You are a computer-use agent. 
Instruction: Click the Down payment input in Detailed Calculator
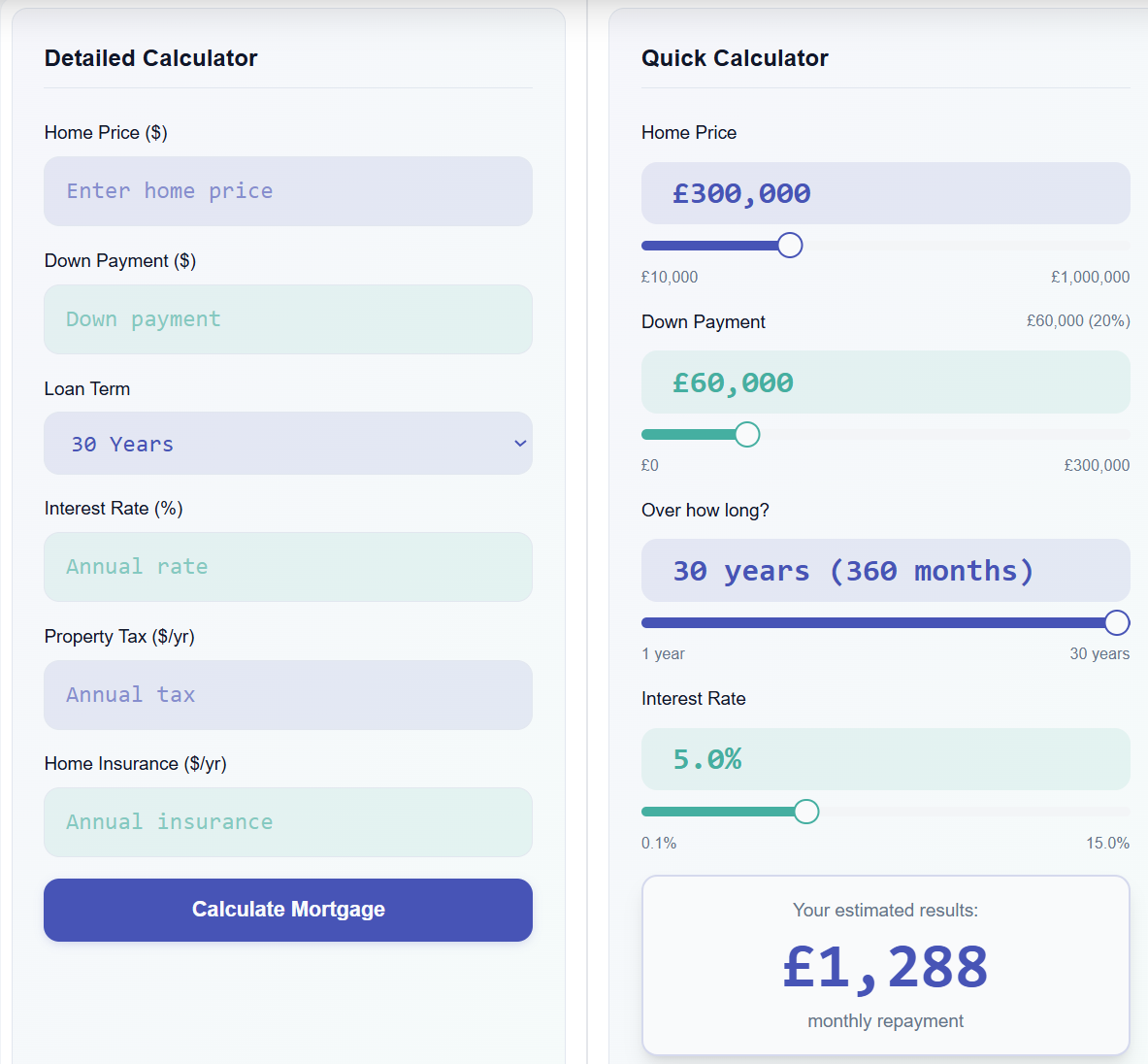click(x=287, y=319)
